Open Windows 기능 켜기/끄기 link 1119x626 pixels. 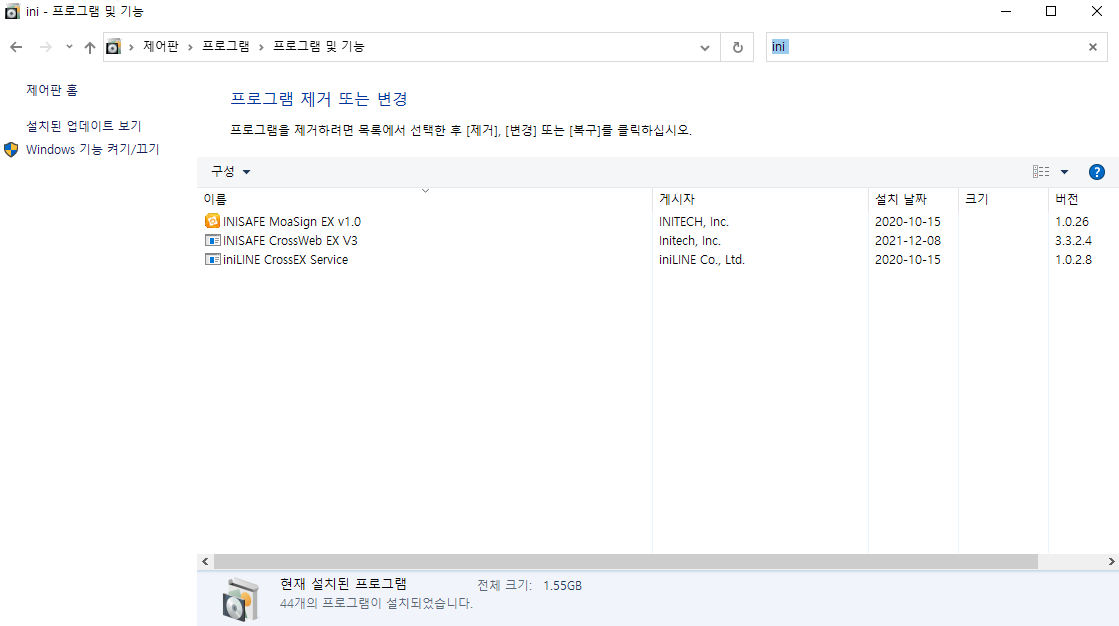[x=93, y=149]
